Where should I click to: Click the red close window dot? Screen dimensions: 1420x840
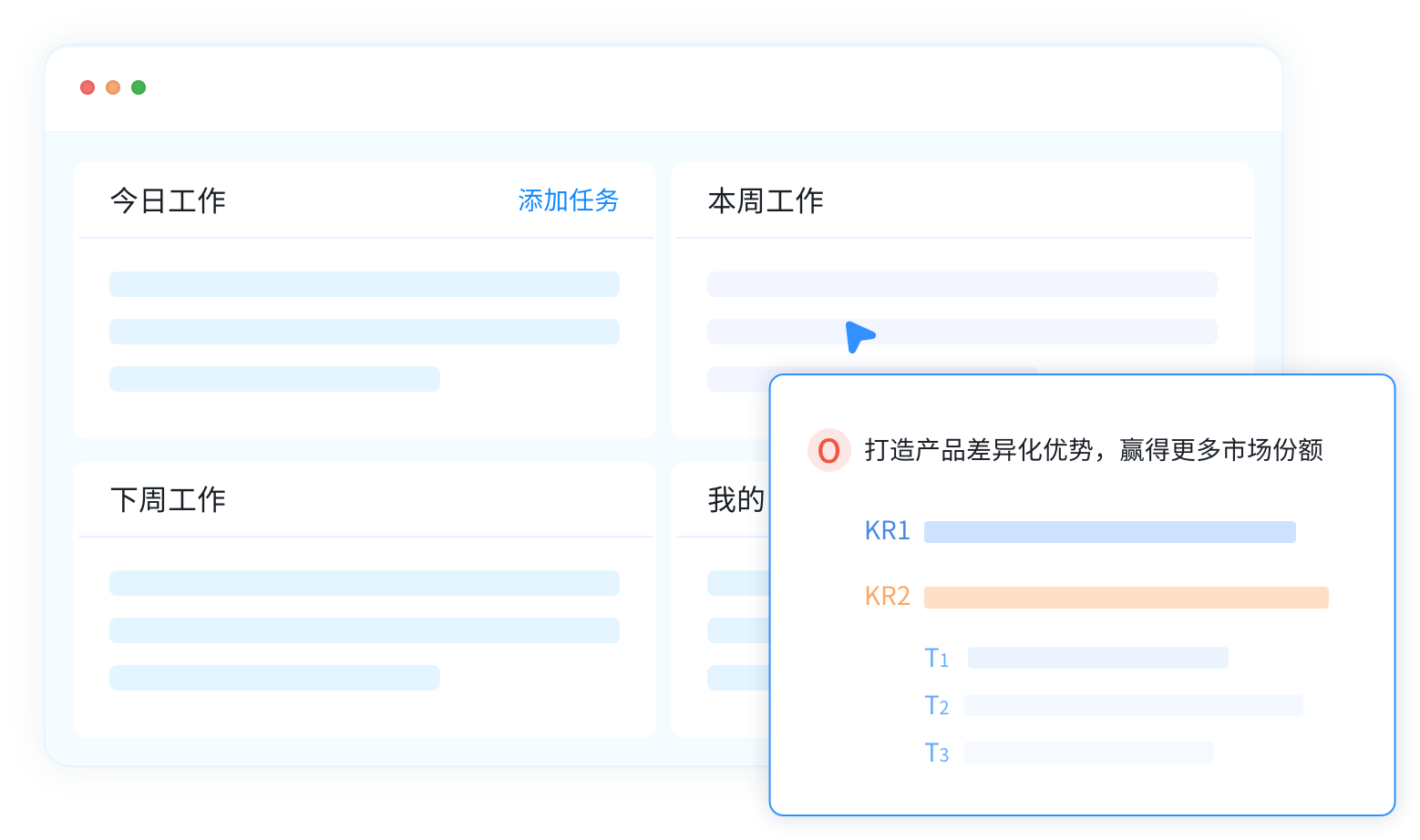(x=87, y=87)
